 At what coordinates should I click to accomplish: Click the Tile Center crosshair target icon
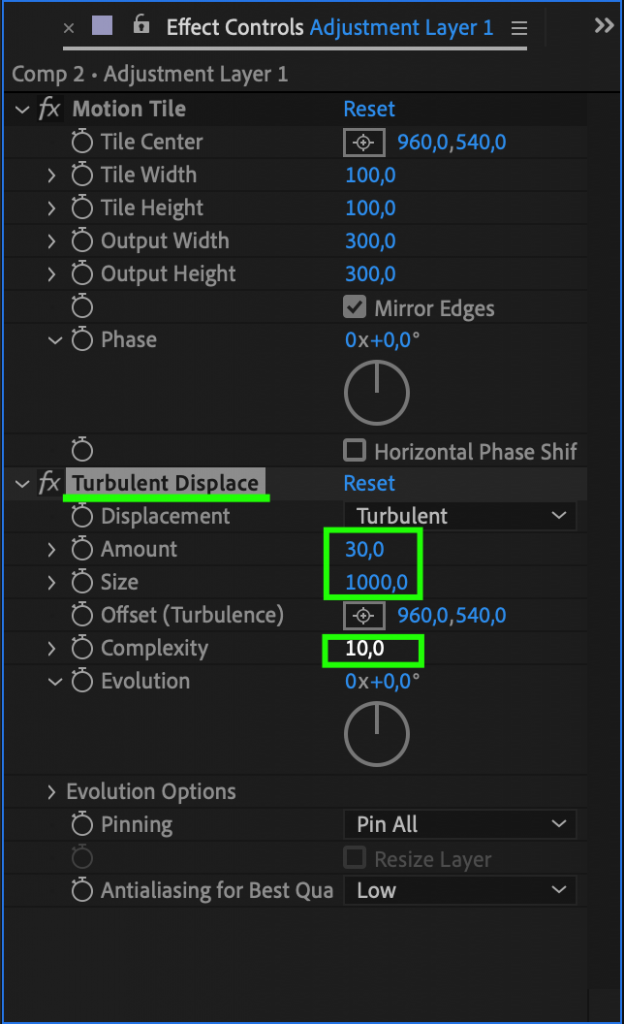[363, 142]
